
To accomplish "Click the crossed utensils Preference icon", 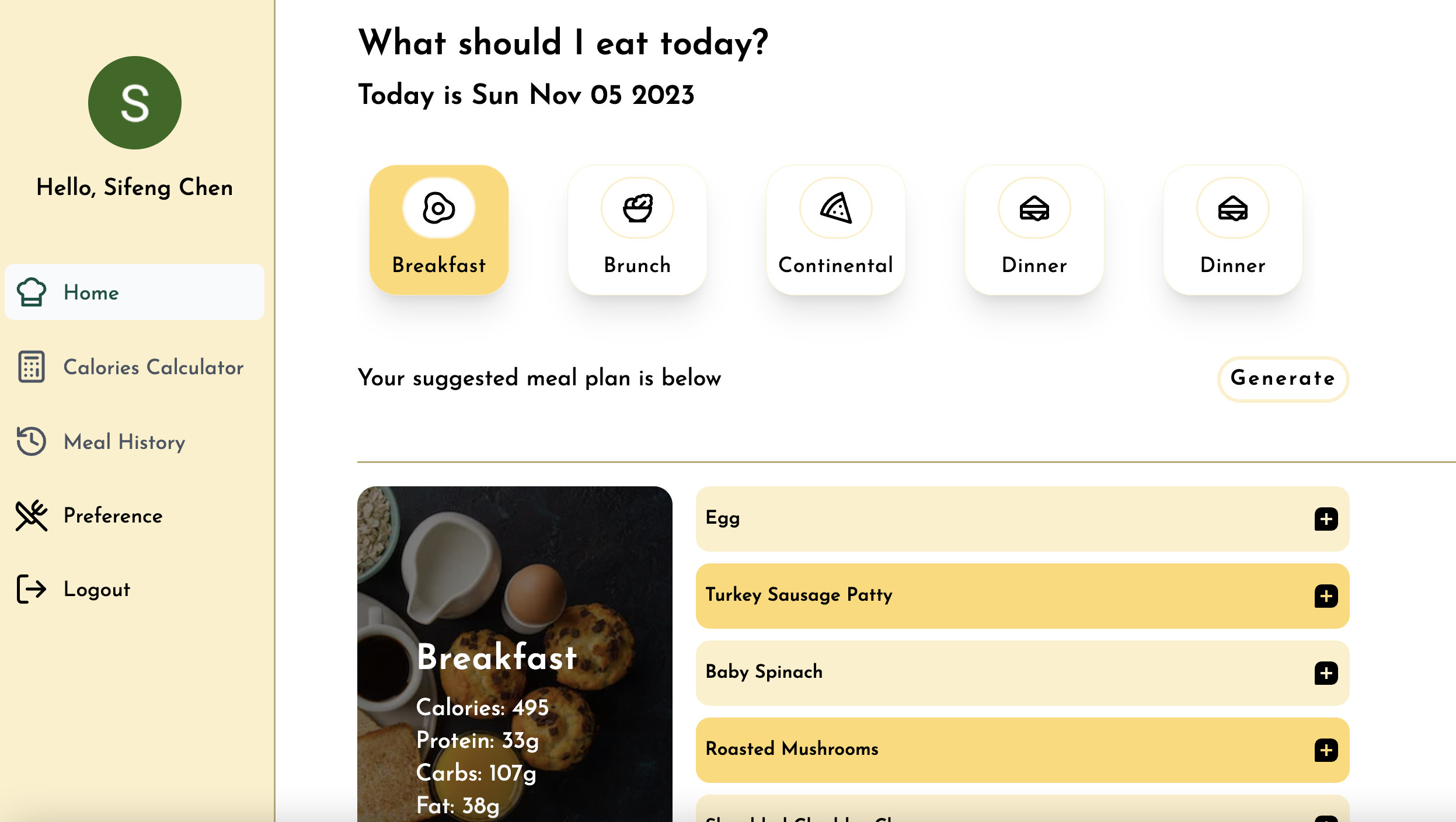I will [x=31, y=516].
